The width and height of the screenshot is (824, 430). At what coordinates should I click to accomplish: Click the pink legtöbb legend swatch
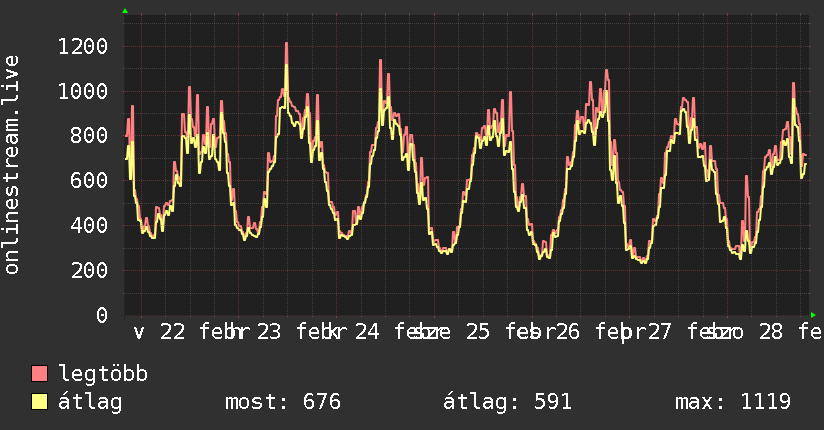pyautogui.click(x=39, y=373)
